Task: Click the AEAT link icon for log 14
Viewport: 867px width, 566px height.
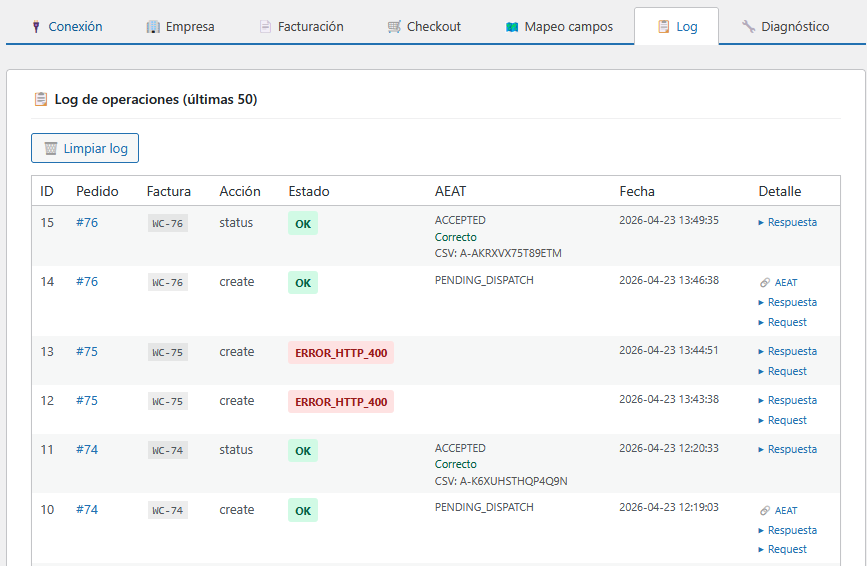Action: [x=764, y=283]
